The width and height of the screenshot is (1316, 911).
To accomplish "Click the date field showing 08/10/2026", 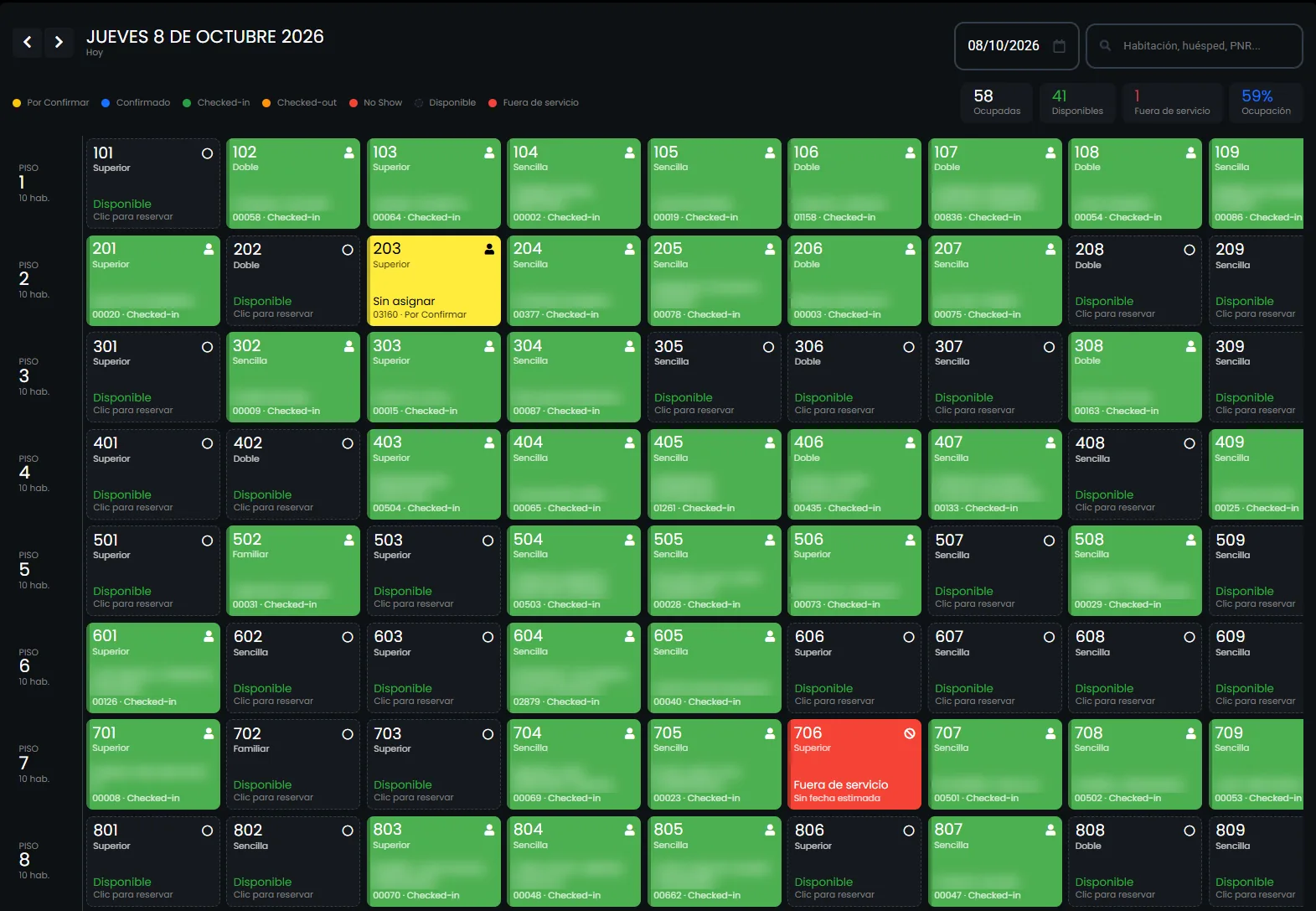I will [1017, 46].
